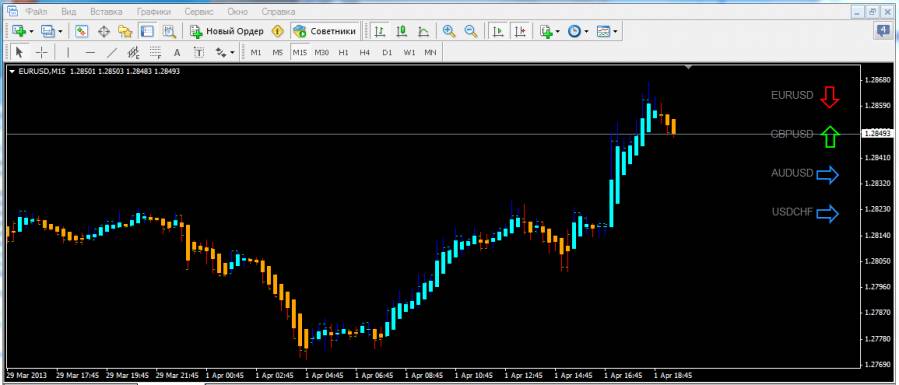899x385 pixels.
Task: Expand the arrows objects dropdown
Action: [232, 52]
